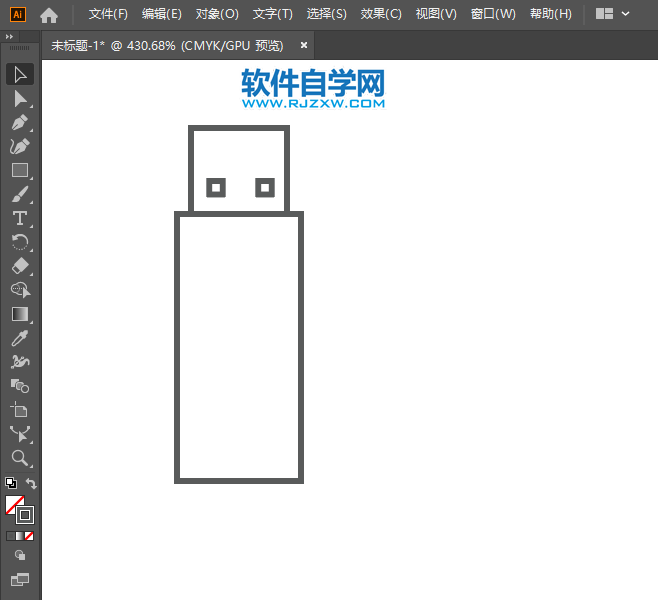The height and width of the screenshot is (600, 658).
Task: Expand the toolbar with double arrows
Action: 9,37
